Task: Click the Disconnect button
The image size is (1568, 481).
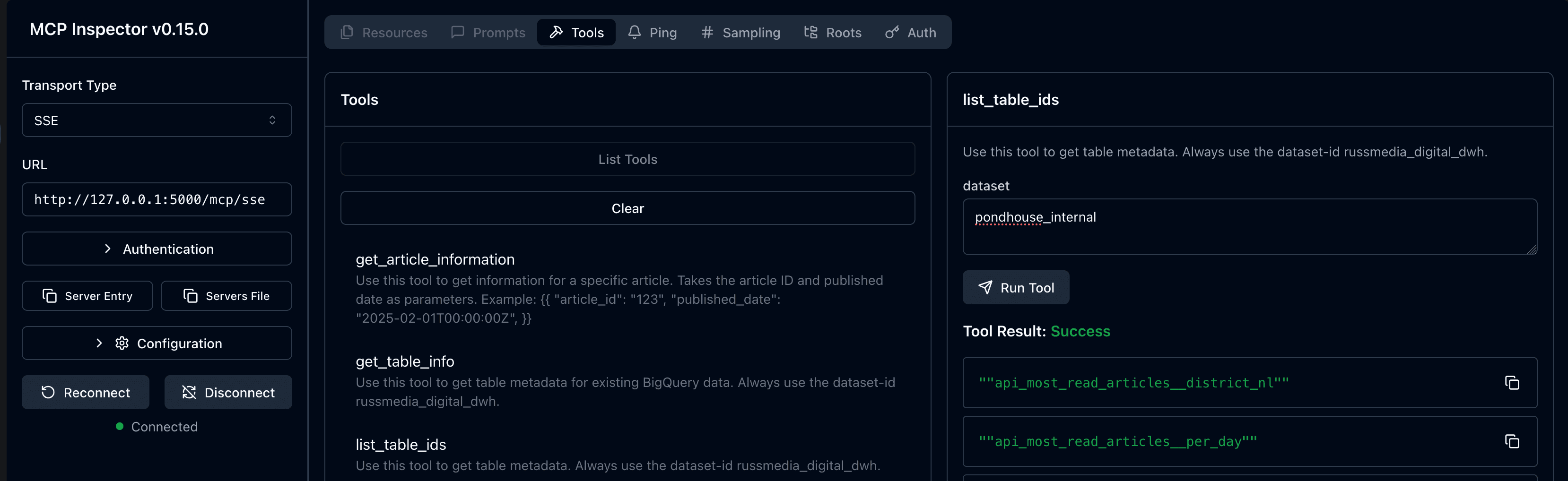Action: click(x=227, y=392)
